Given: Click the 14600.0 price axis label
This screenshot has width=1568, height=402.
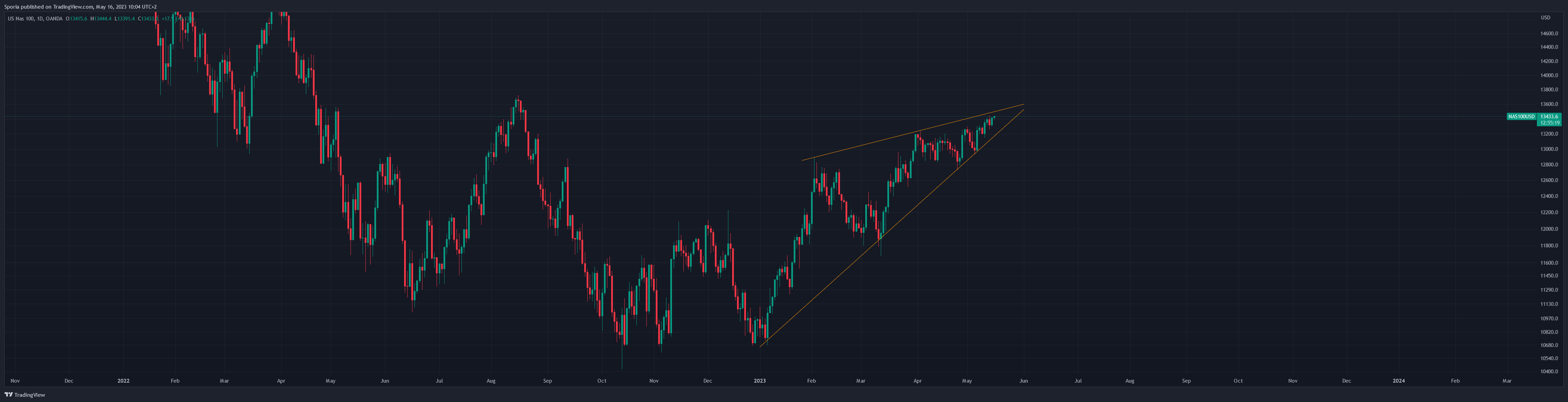Looking at the screenshot, I should coord(1549,34).
